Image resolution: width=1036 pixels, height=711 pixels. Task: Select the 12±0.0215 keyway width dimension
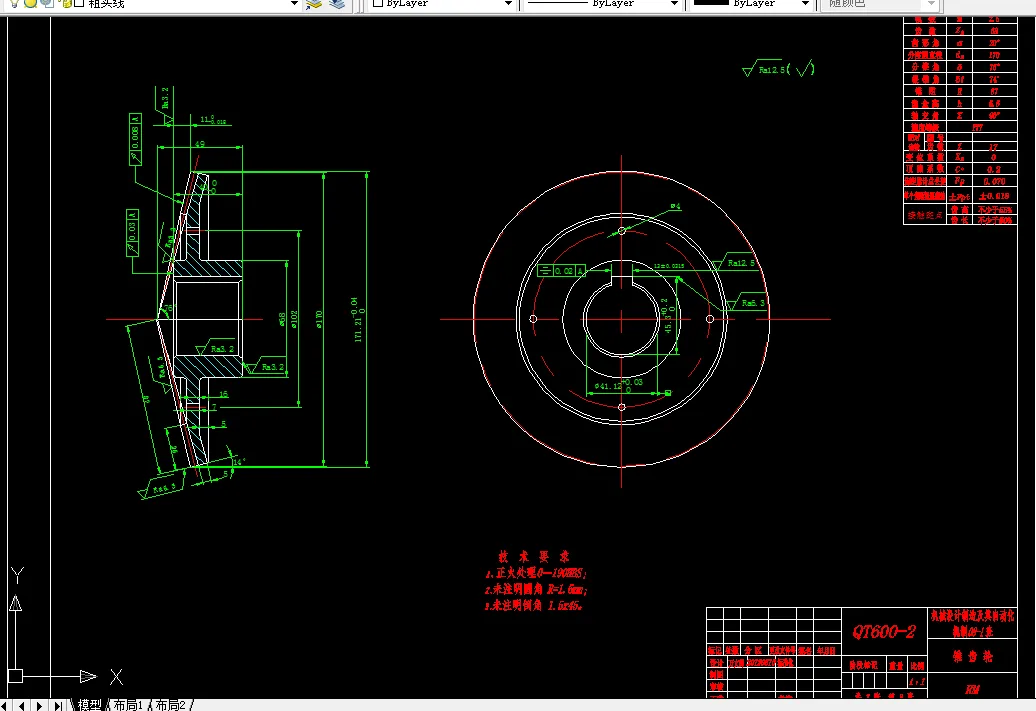pos(669,266)
